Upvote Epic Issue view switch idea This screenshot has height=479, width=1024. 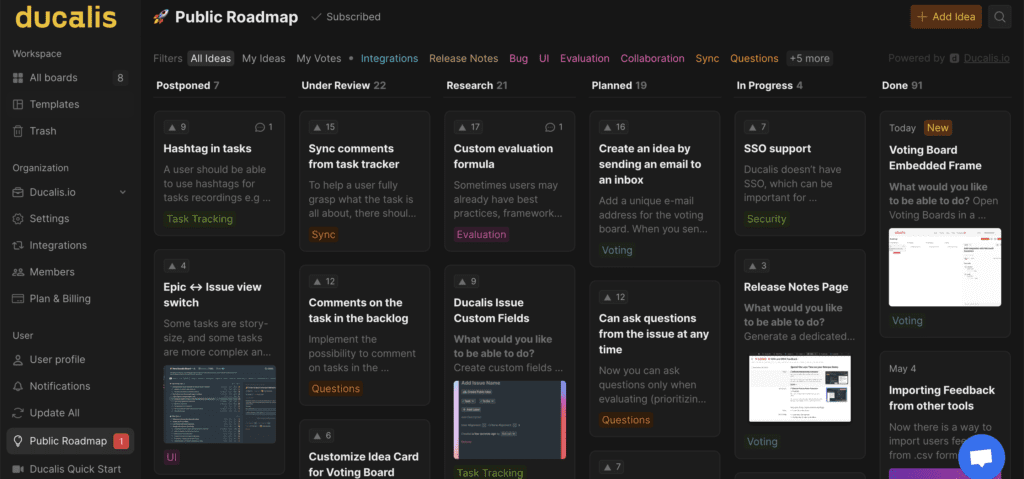(x=176, y=265)
